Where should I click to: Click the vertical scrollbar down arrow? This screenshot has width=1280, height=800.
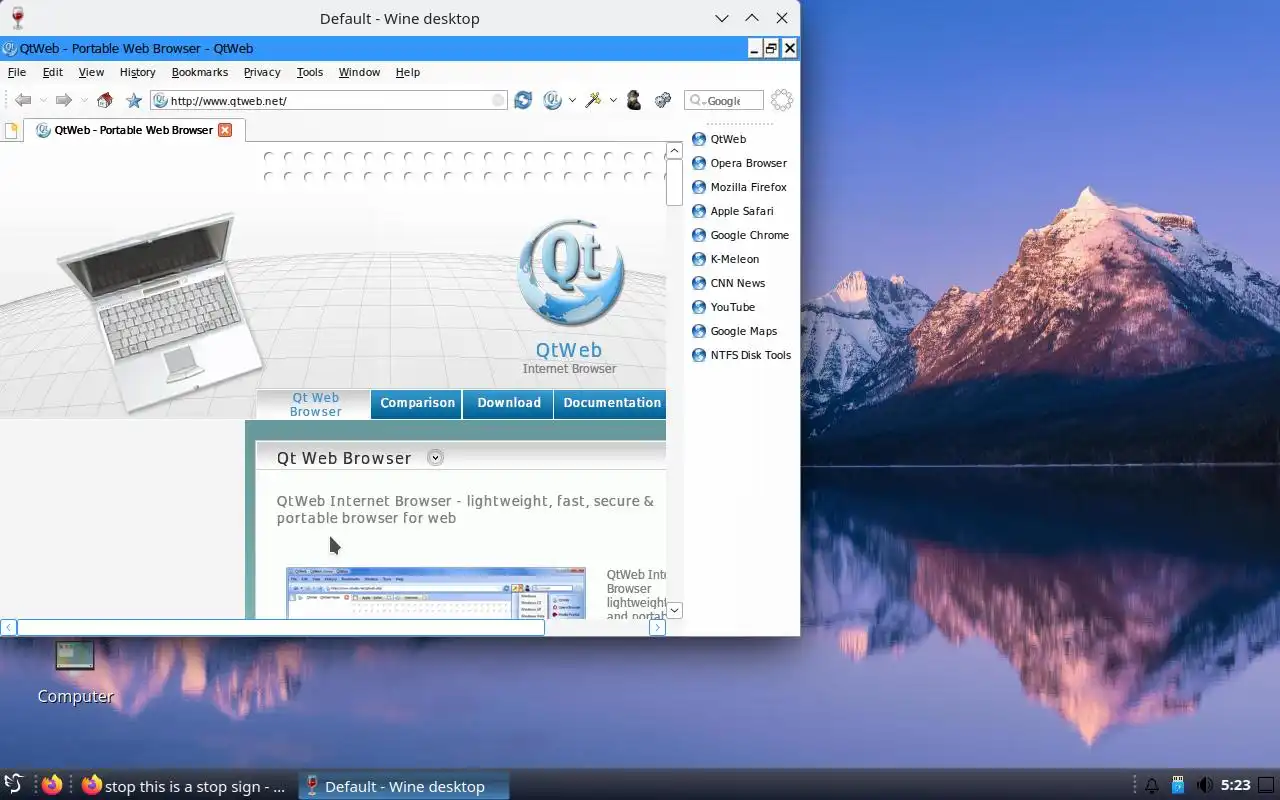pyautogui.click(x=674, y=610)
